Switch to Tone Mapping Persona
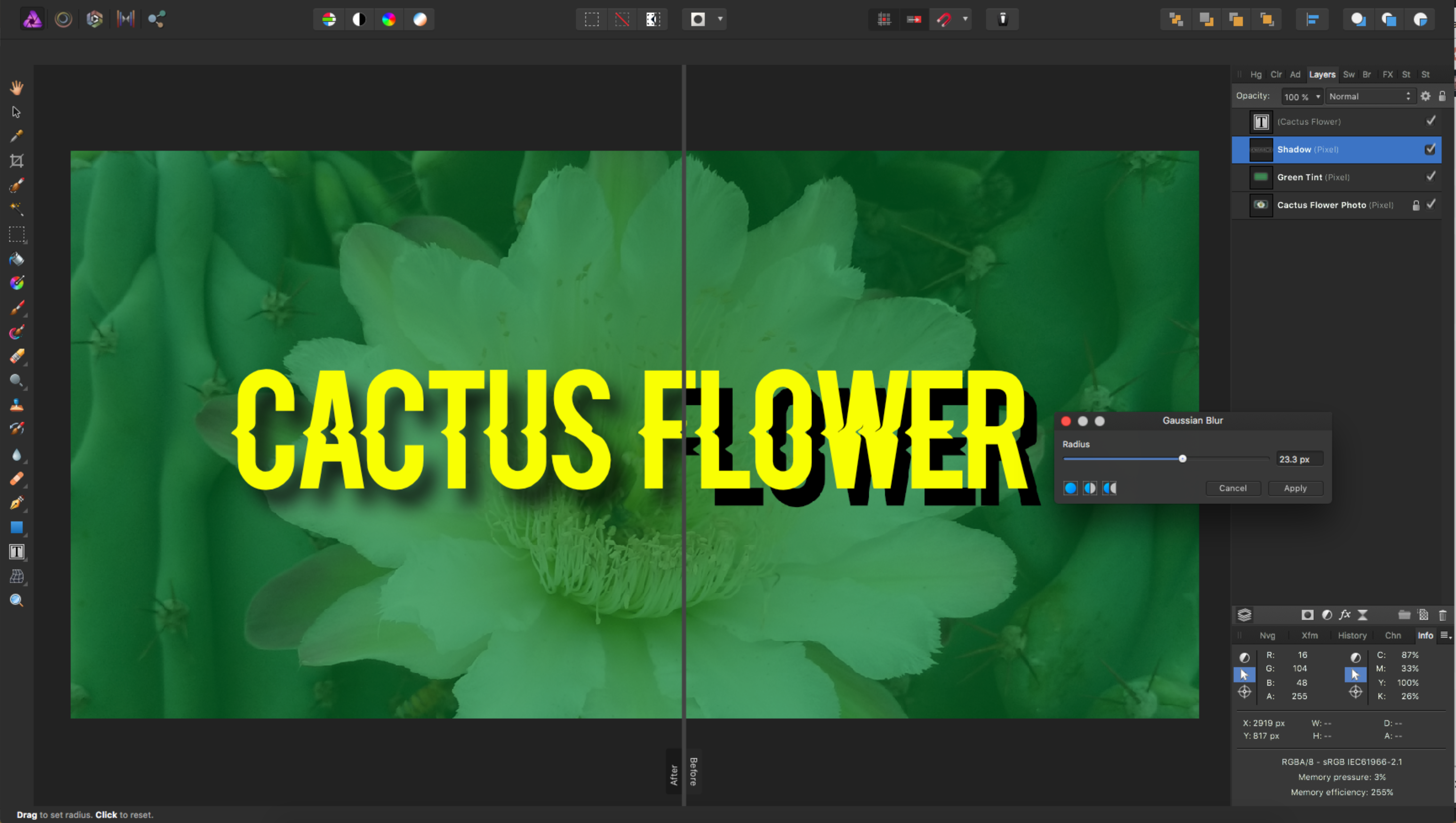The image size is (1456, 823). point(126,19)
